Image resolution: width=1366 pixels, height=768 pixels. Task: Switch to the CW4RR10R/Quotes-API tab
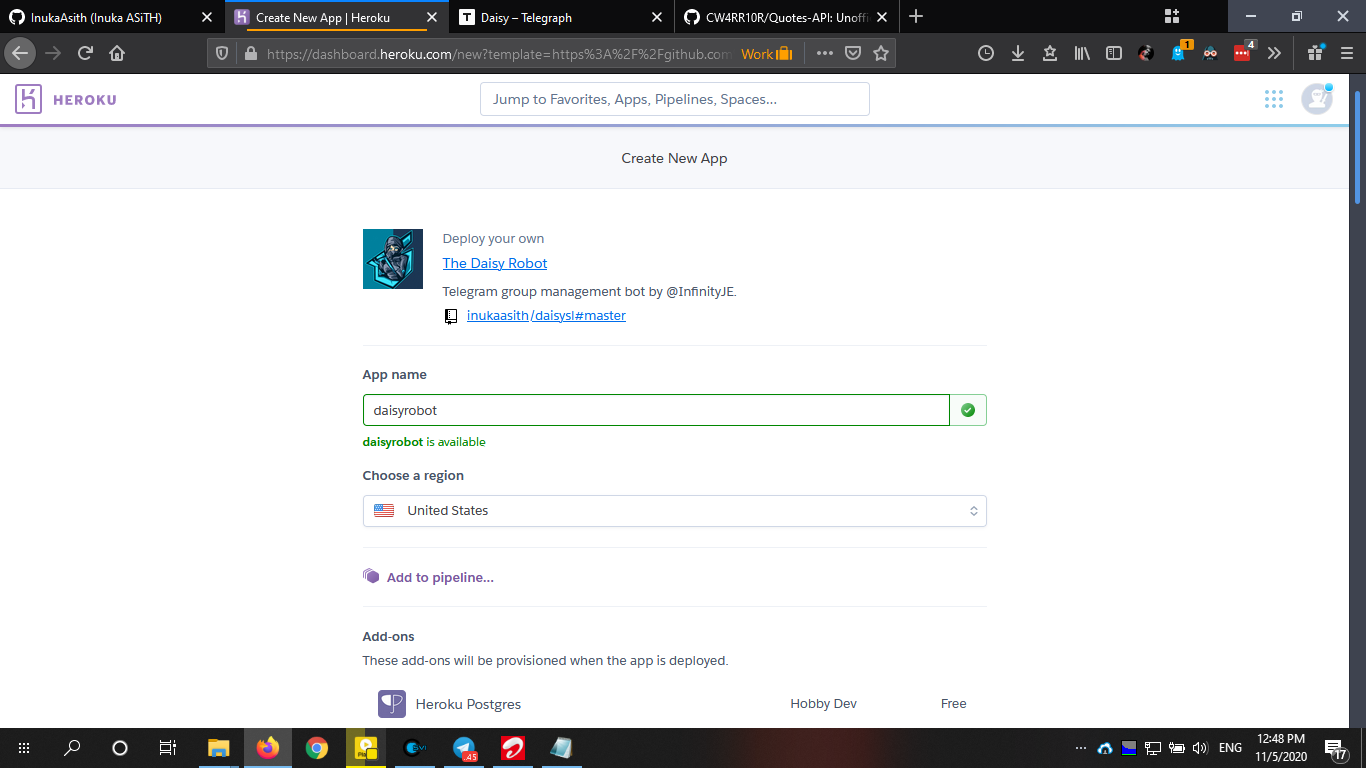click(x=789, y=17)
